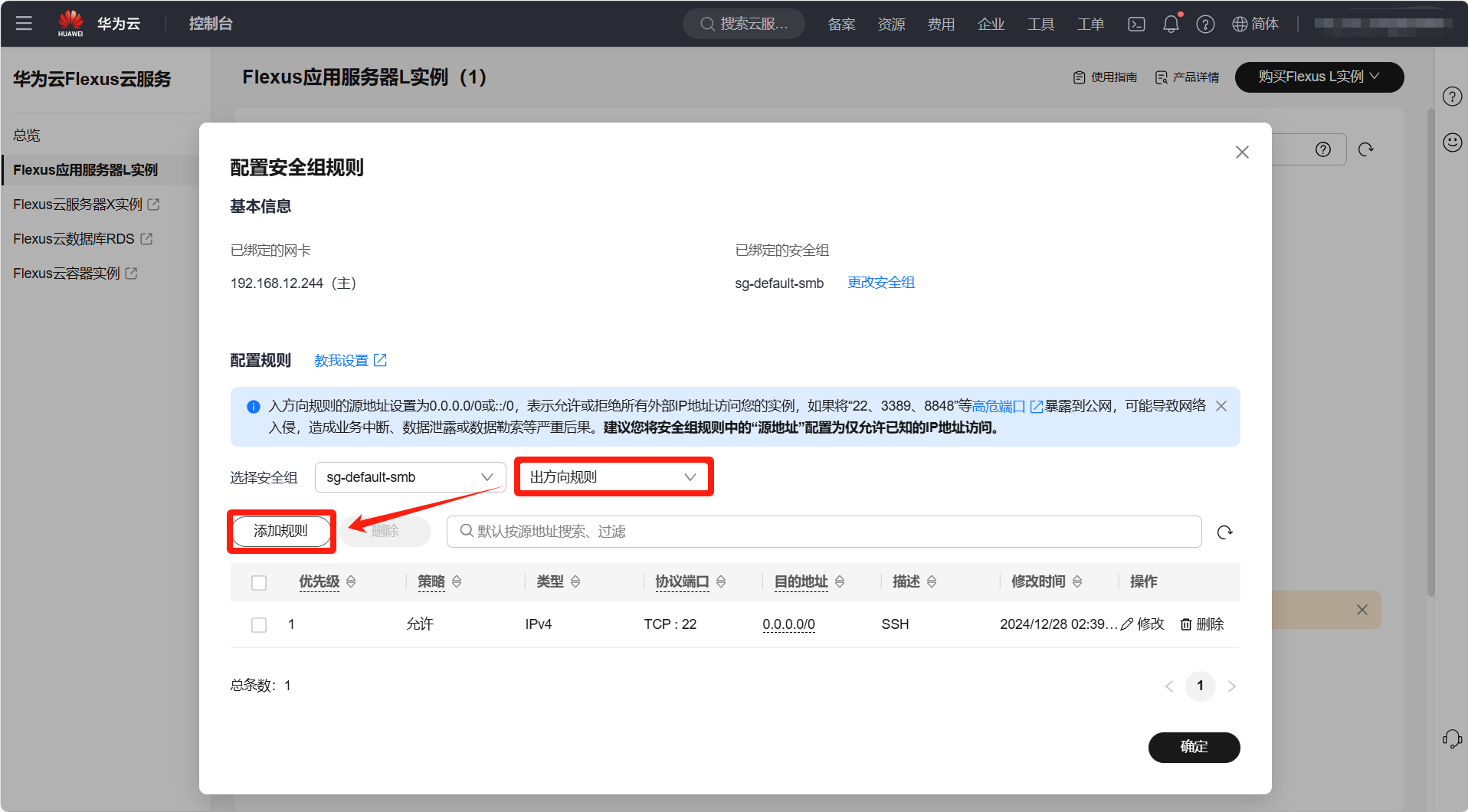Click 教我设置 help link
The image size is (1468, 812).
350,360
